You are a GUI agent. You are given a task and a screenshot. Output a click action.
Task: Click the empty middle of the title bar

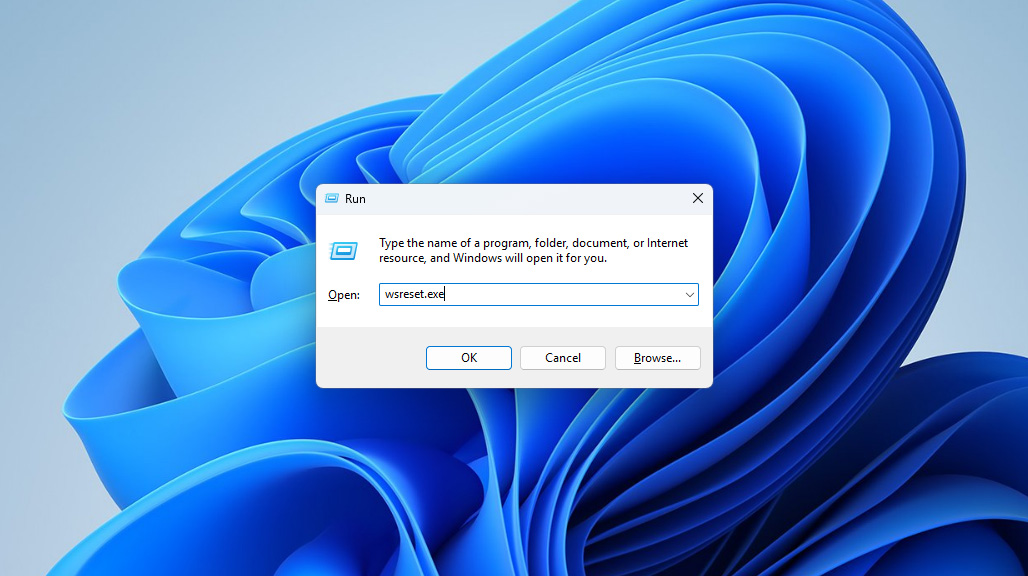coord(520,198)
